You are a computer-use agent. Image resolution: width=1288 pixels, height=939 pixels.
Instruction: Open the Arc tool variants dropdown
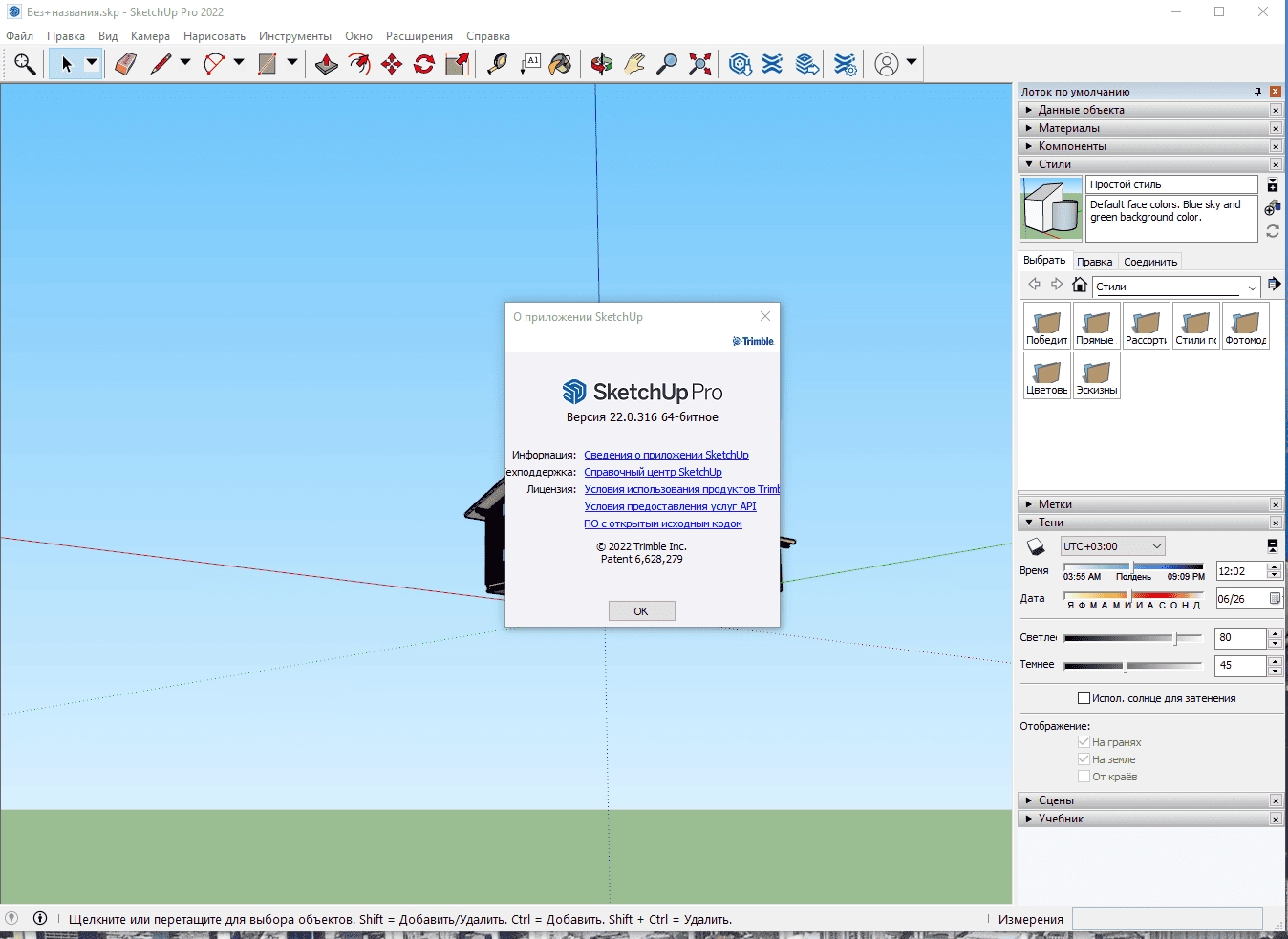pyautogui.click(x=239, y=63)
